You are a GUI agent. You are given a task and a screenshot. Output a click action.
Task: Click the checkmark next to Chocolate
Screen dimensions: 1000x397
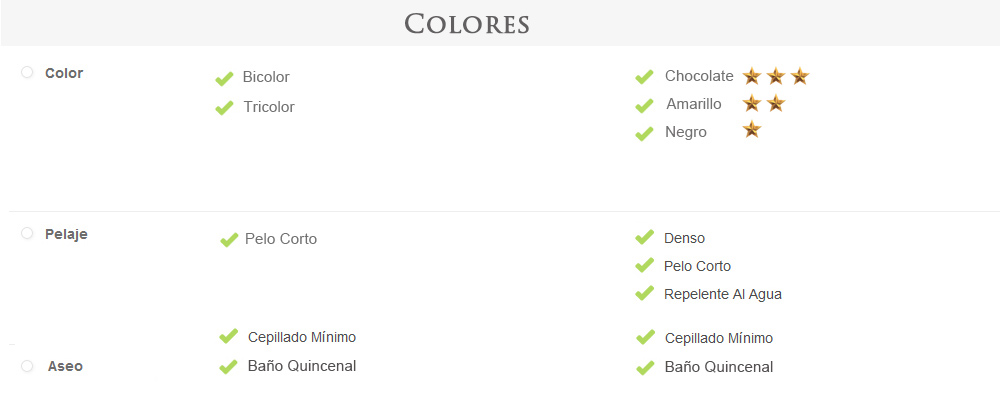click(x=644, y=77)
